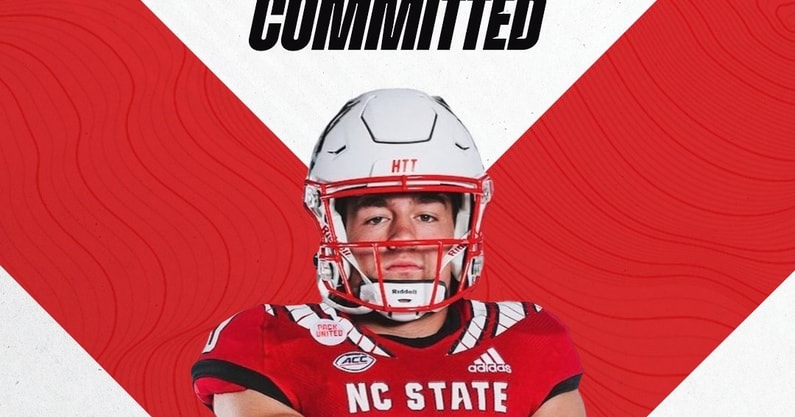The image size is (795, 417).
Task: Select the red facemask center bar
Action: point(399,276)
